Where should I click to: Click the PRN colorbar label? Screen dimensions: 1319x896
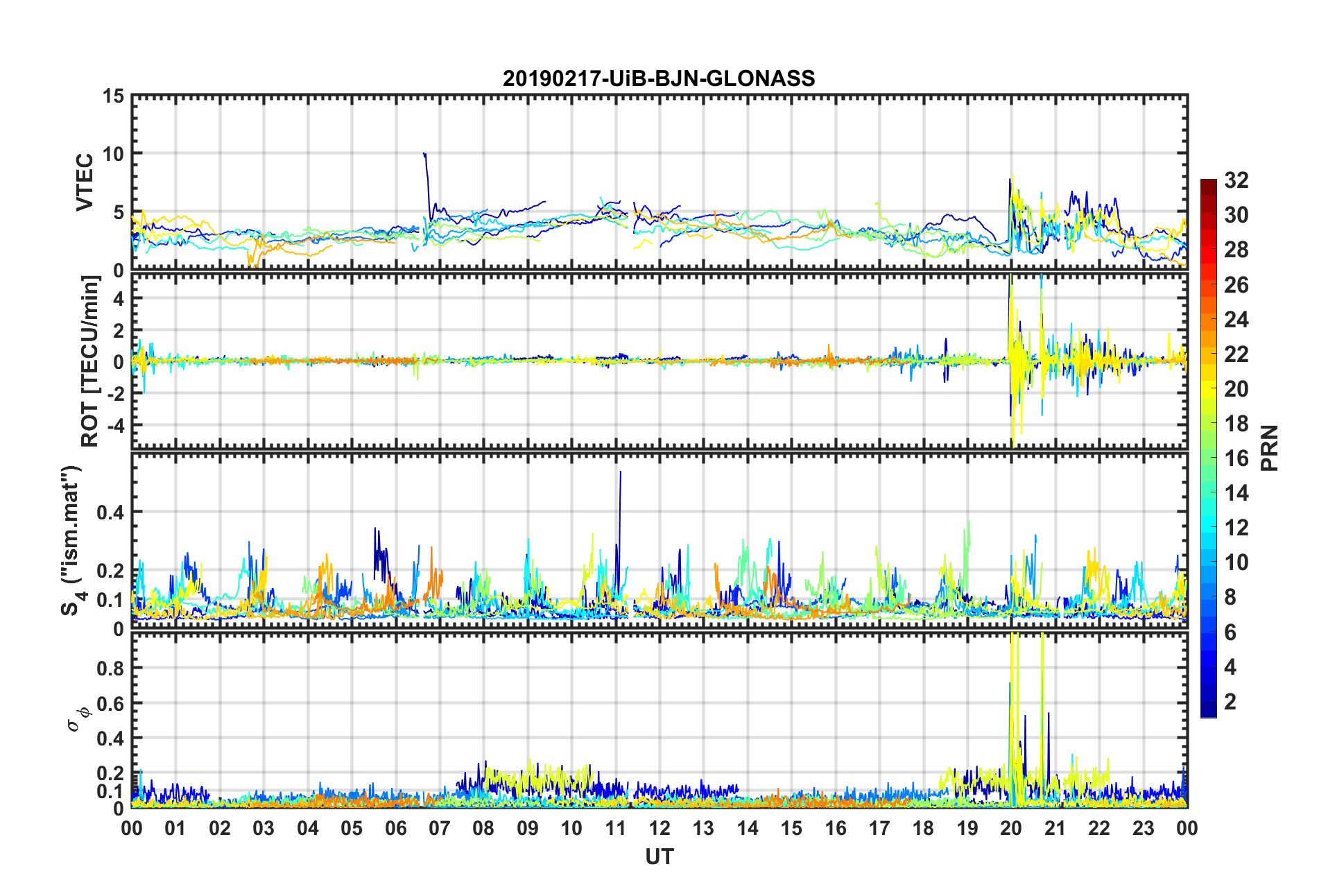pyautogui.click(x=1270, y=448)
